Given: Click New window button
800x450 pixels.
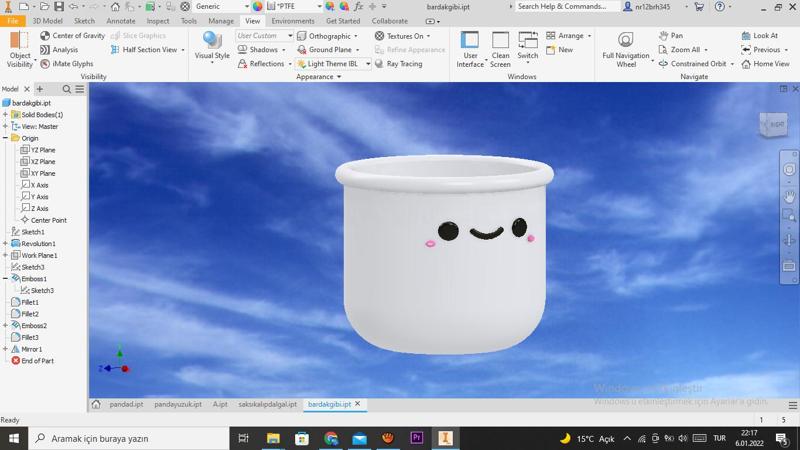Looking at the screenshot, I should coord(559,50).
